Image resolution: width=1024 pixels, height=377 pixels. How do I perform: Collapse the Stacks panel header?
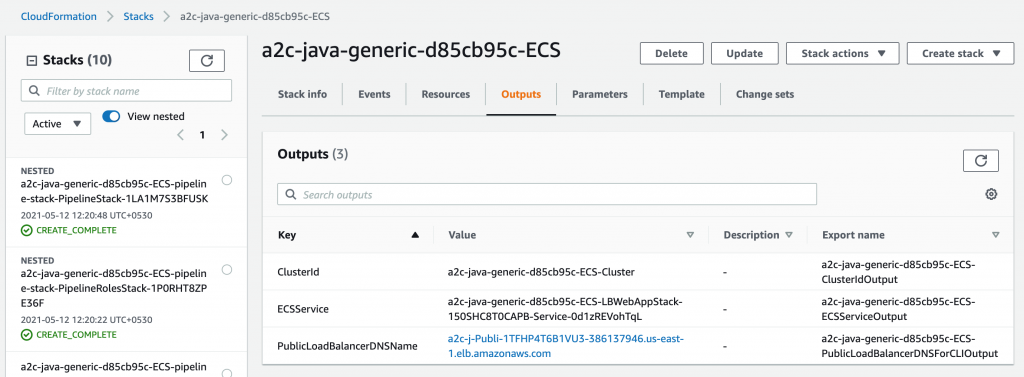[31, 60]
